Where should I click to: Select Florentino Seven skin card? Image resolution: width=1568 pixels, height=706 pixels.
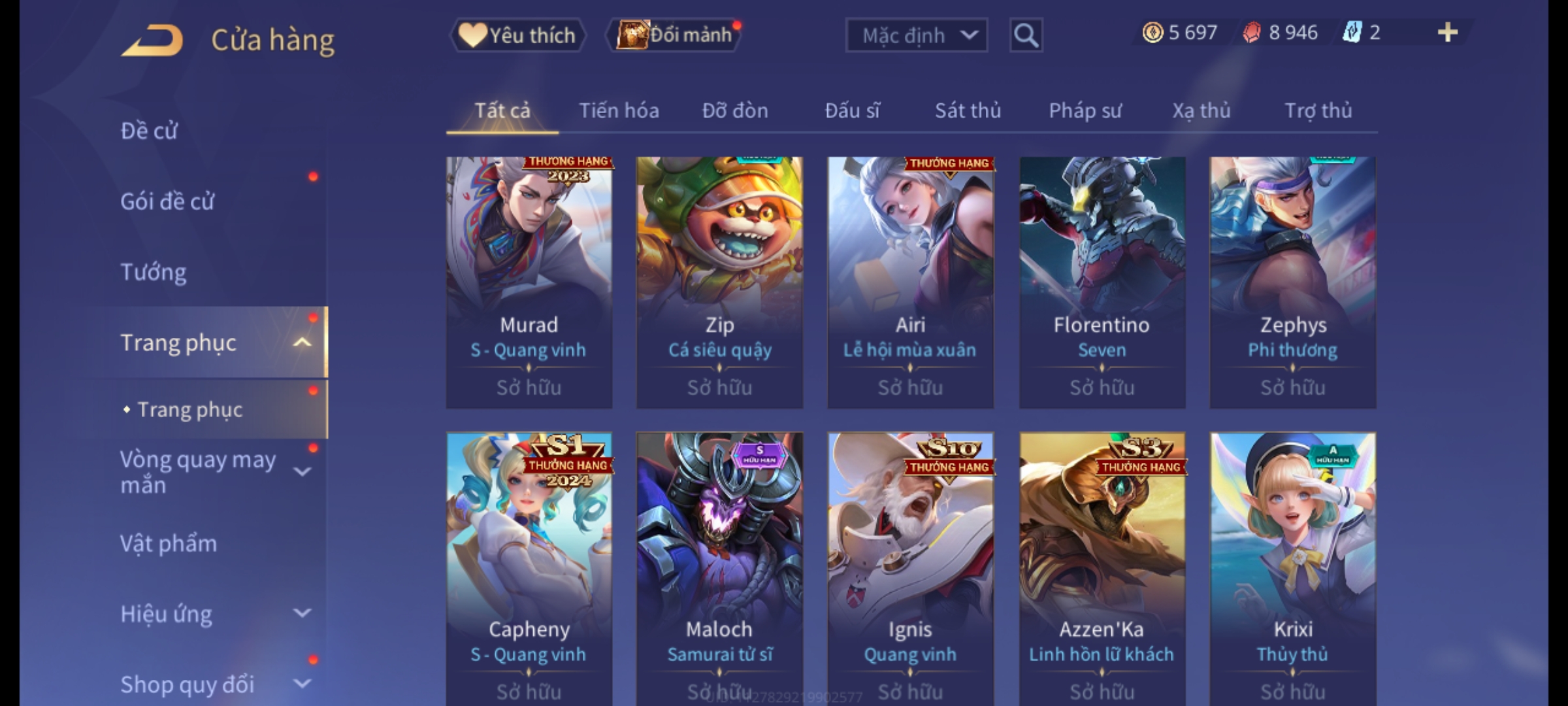[x=1102, y=282]
